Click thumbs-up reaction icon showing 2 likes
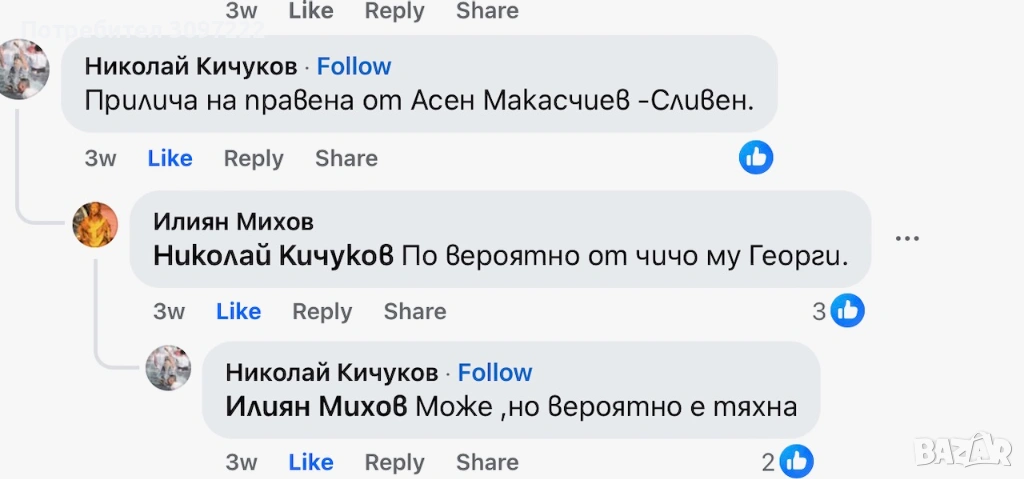 [796, 462]
